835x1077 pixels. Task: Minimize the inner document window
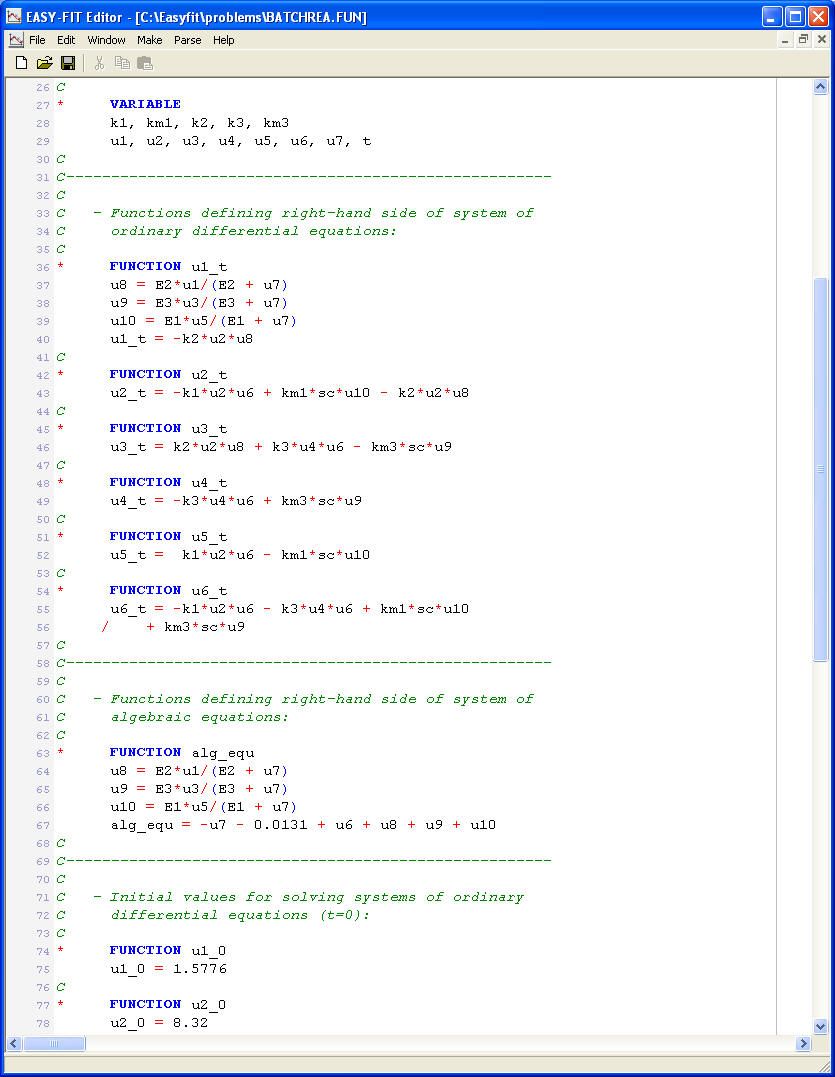(x=785, y=40)
